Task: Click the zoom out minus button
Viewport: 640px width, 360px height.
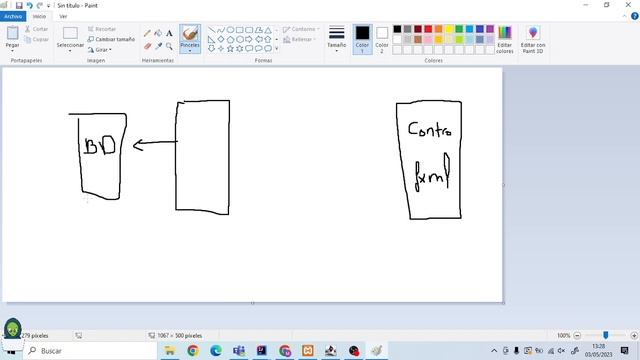Action: [577, 336]
